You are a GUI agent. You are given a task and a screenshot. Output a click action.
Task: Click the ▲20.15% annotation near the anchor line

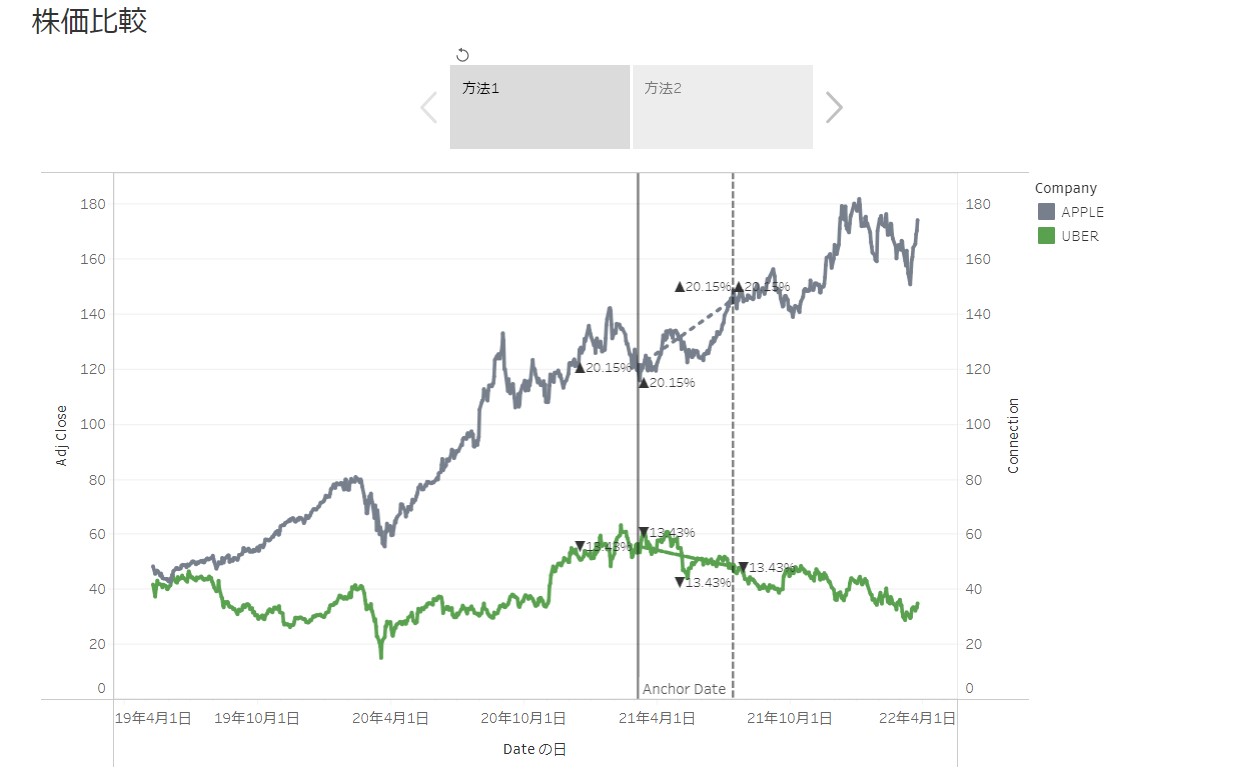pos(666,381)
